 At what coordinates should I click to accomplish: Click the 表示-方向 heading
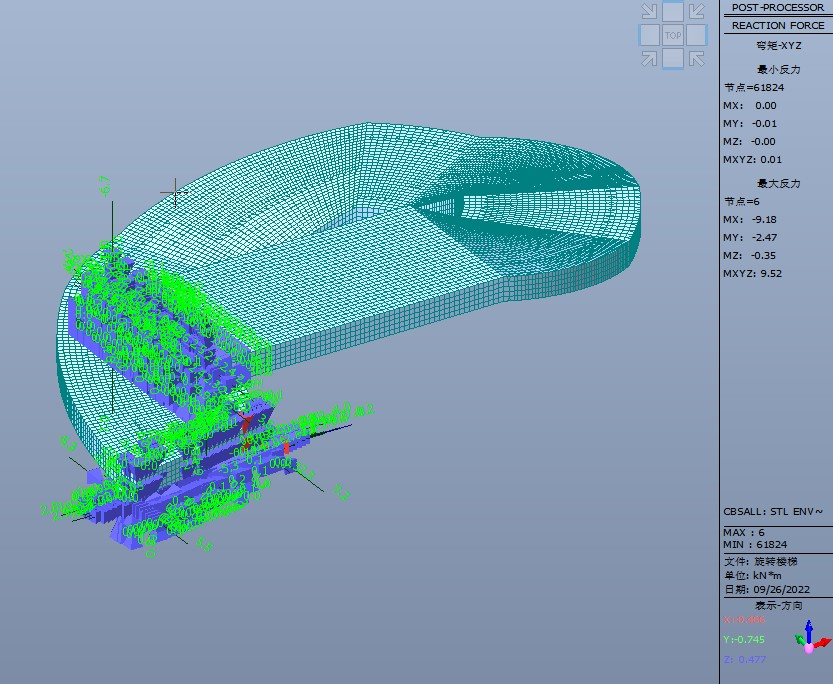tap(778, 605)
